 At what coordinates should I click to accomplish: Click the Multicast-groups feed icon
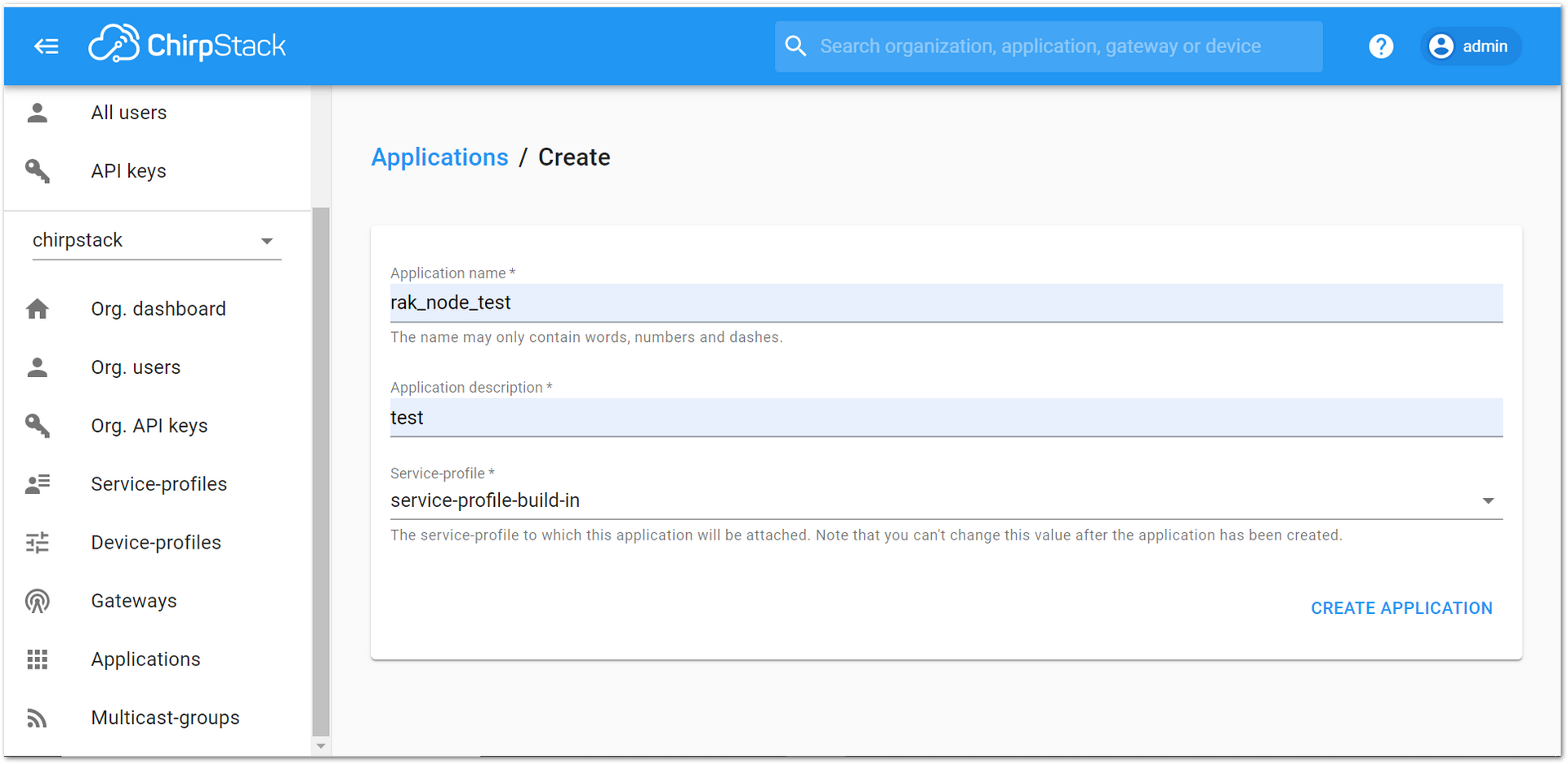[x=38, y=718]
